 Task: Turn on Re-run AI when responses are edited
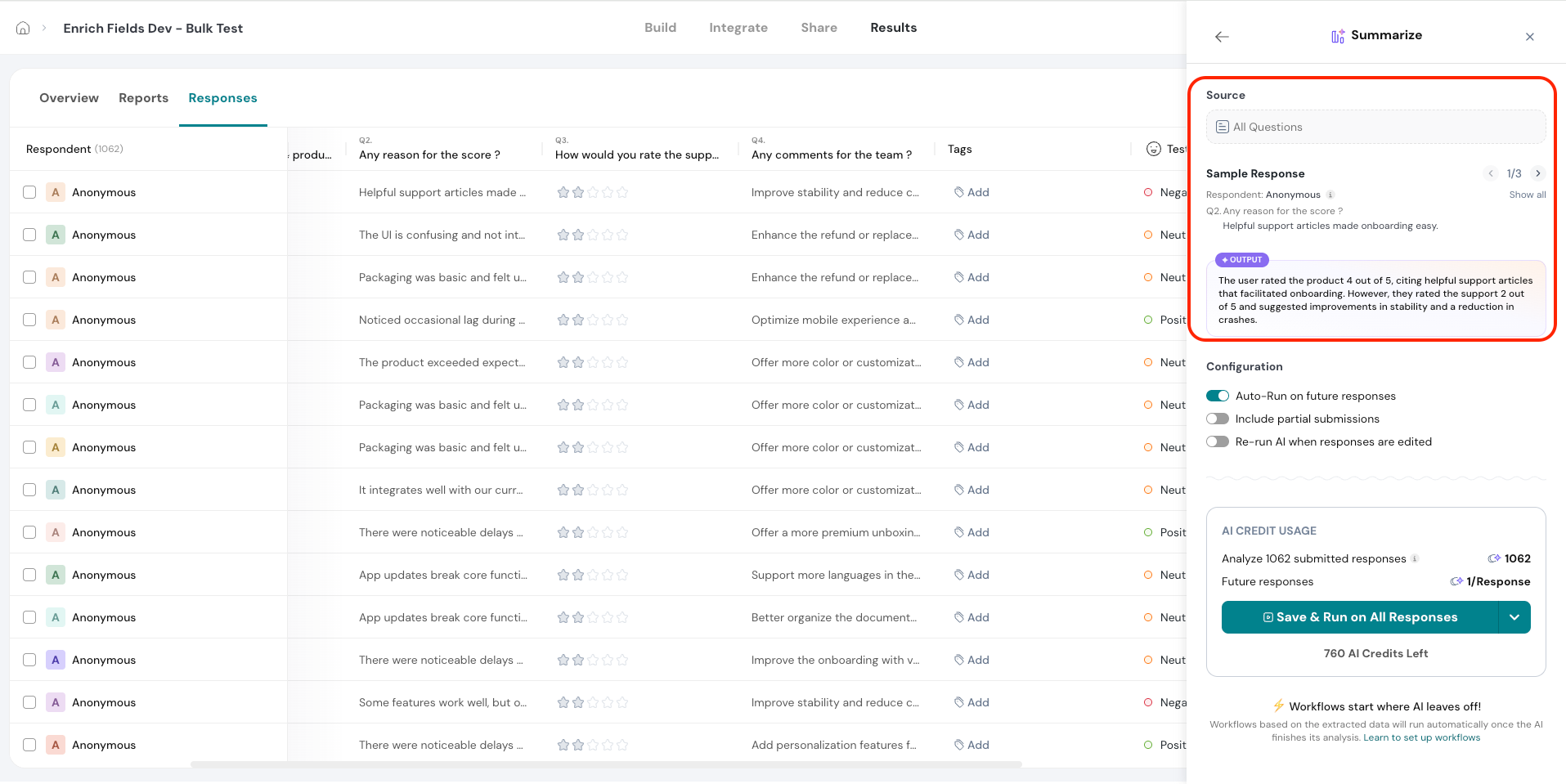tap(1217, 441)
